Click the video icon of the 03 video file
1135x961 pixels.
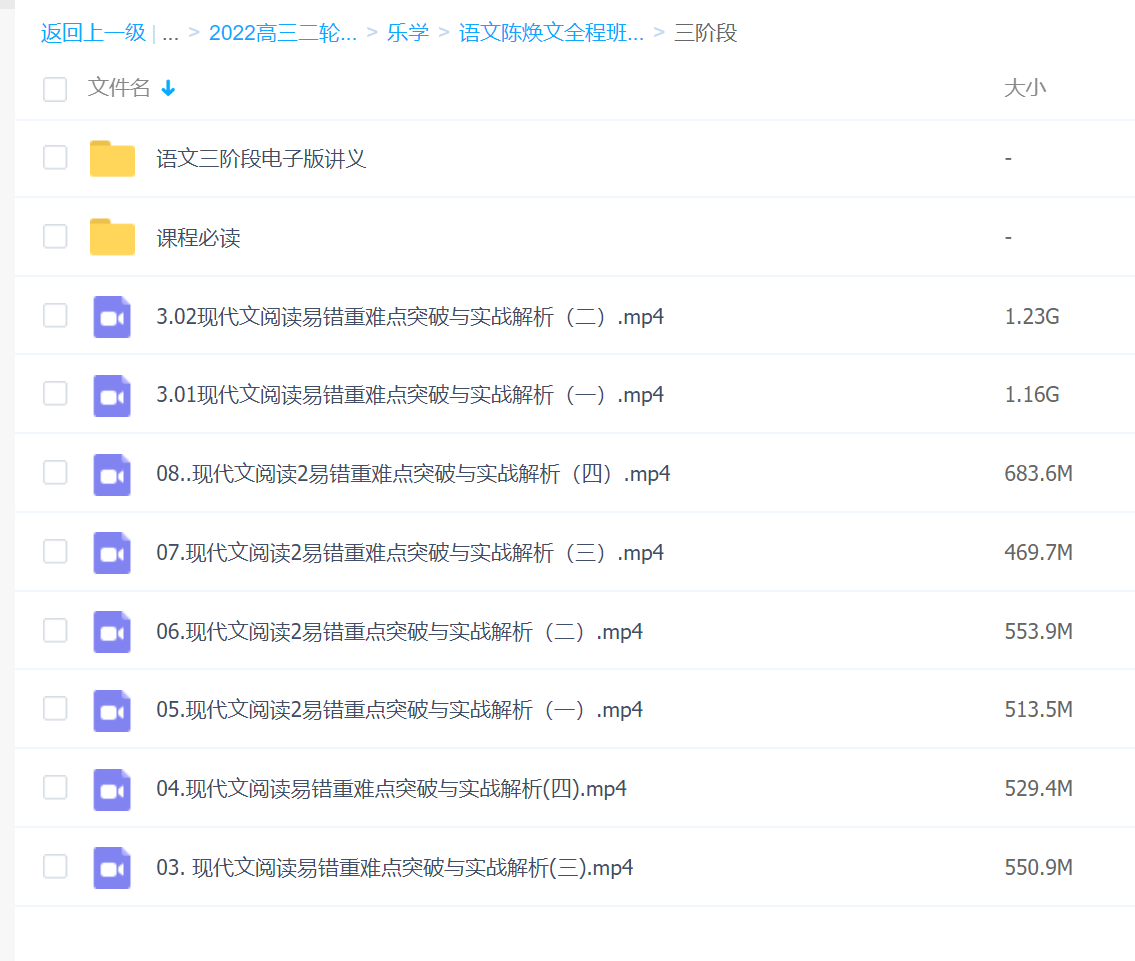(x=111, y=867)
